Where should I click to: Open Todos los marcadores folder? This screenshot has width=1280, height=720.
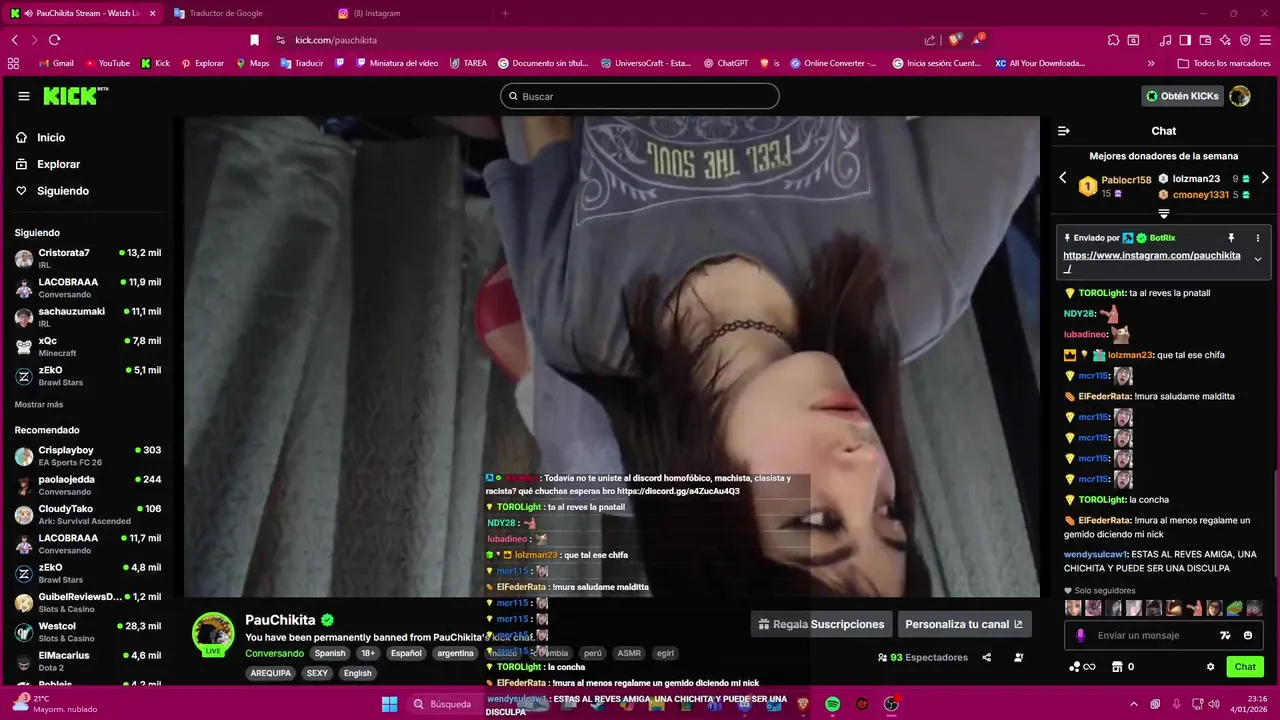click(x=1224, y=63)
